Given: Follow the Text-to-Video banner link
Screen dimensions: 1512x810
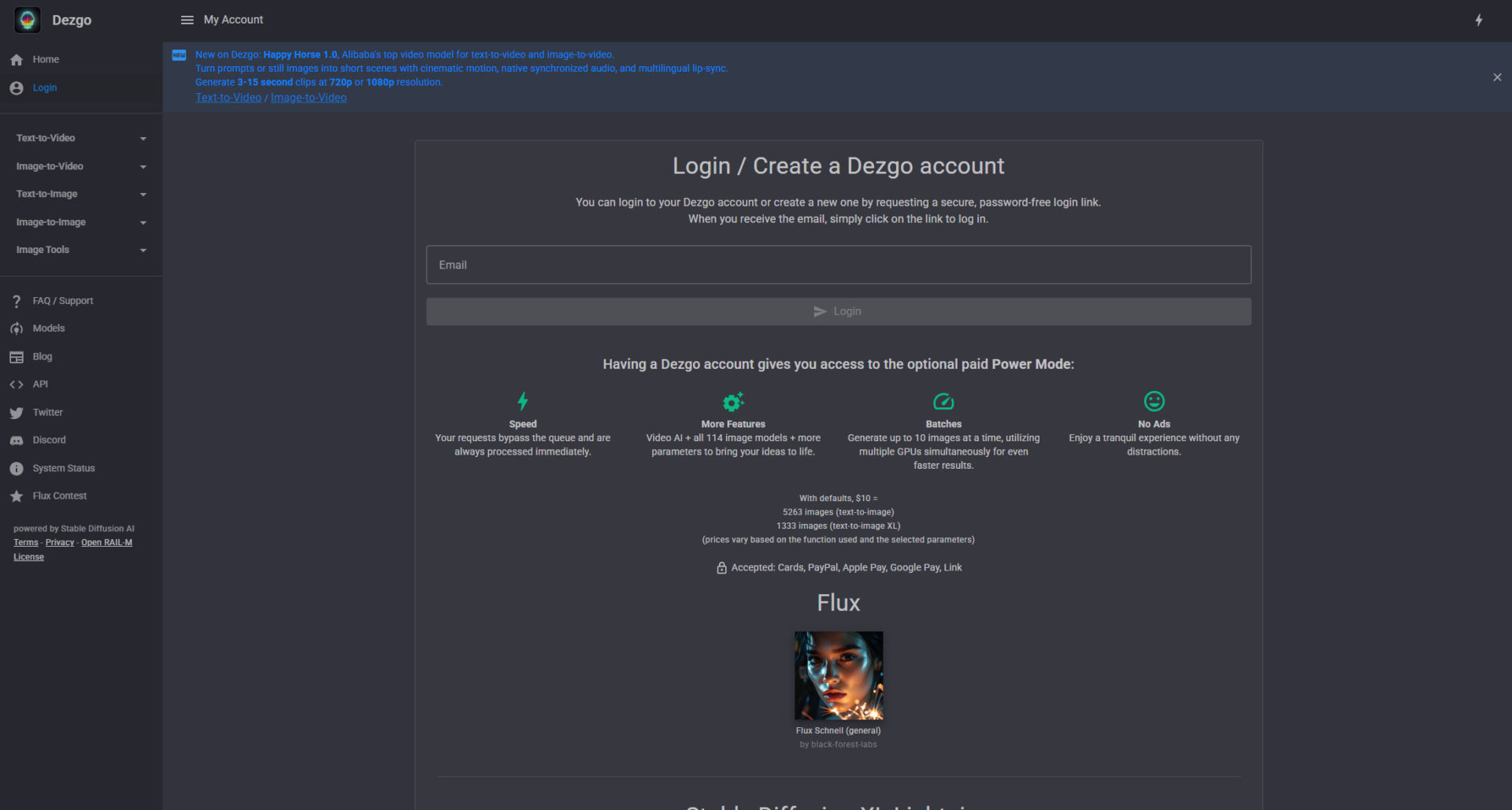Looking at the screenshot, I should point(228,98).
